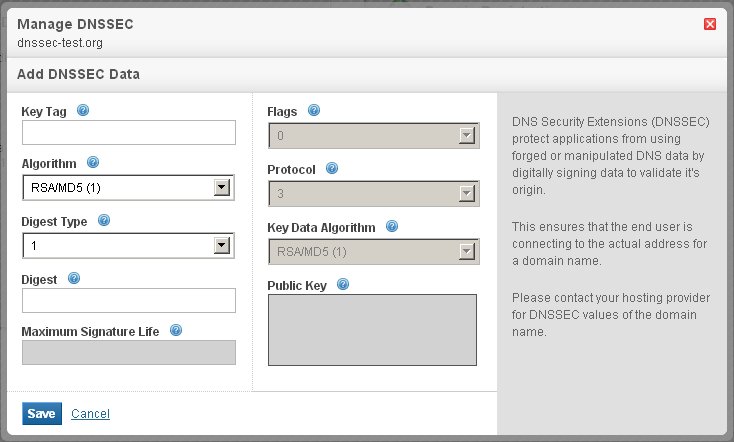
Task: Open help for Key Data Algorithm
Action: (x=392, y=226)
